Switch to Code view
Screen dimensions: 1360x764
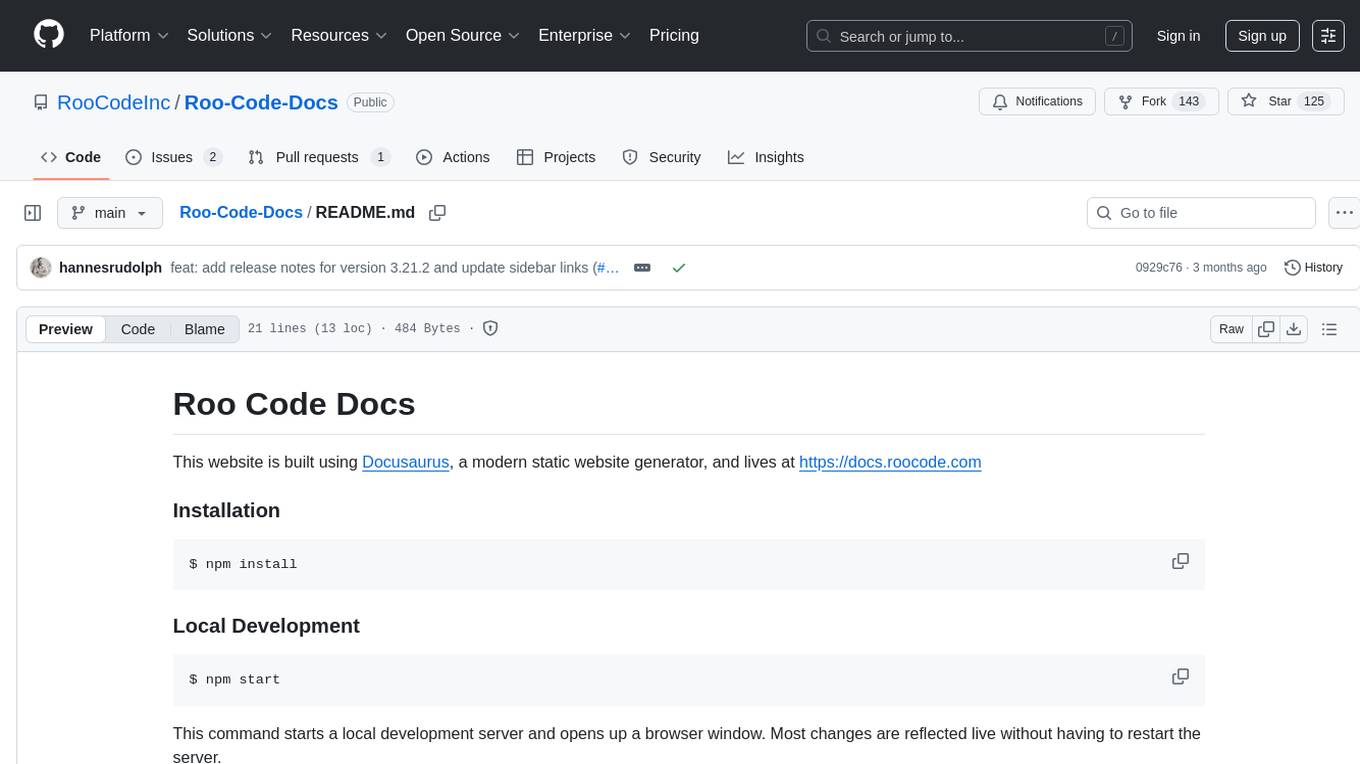pos(138,329)
